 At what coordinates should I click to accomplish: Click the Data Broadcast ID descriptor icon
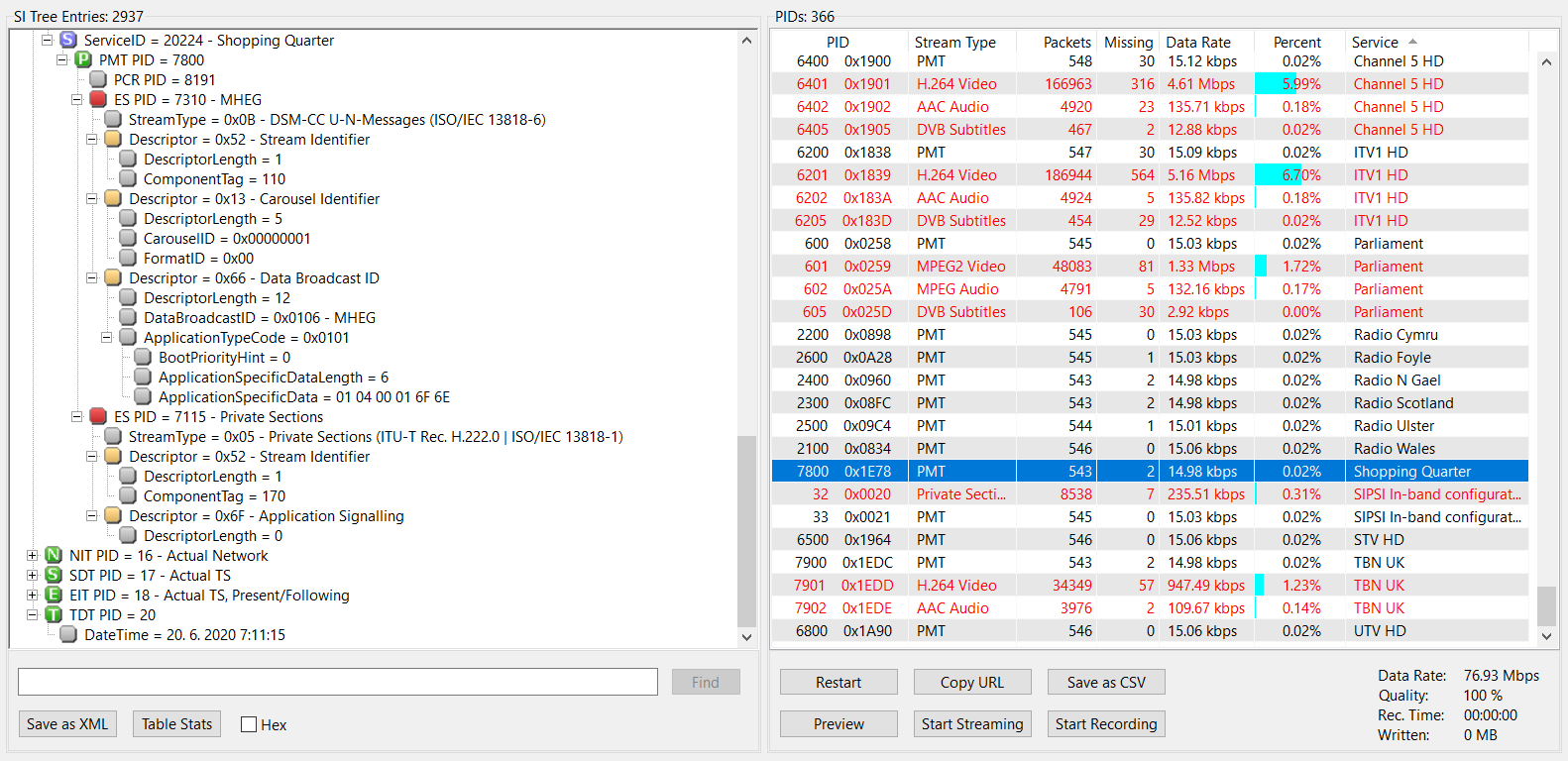click(x=113, y=277)
